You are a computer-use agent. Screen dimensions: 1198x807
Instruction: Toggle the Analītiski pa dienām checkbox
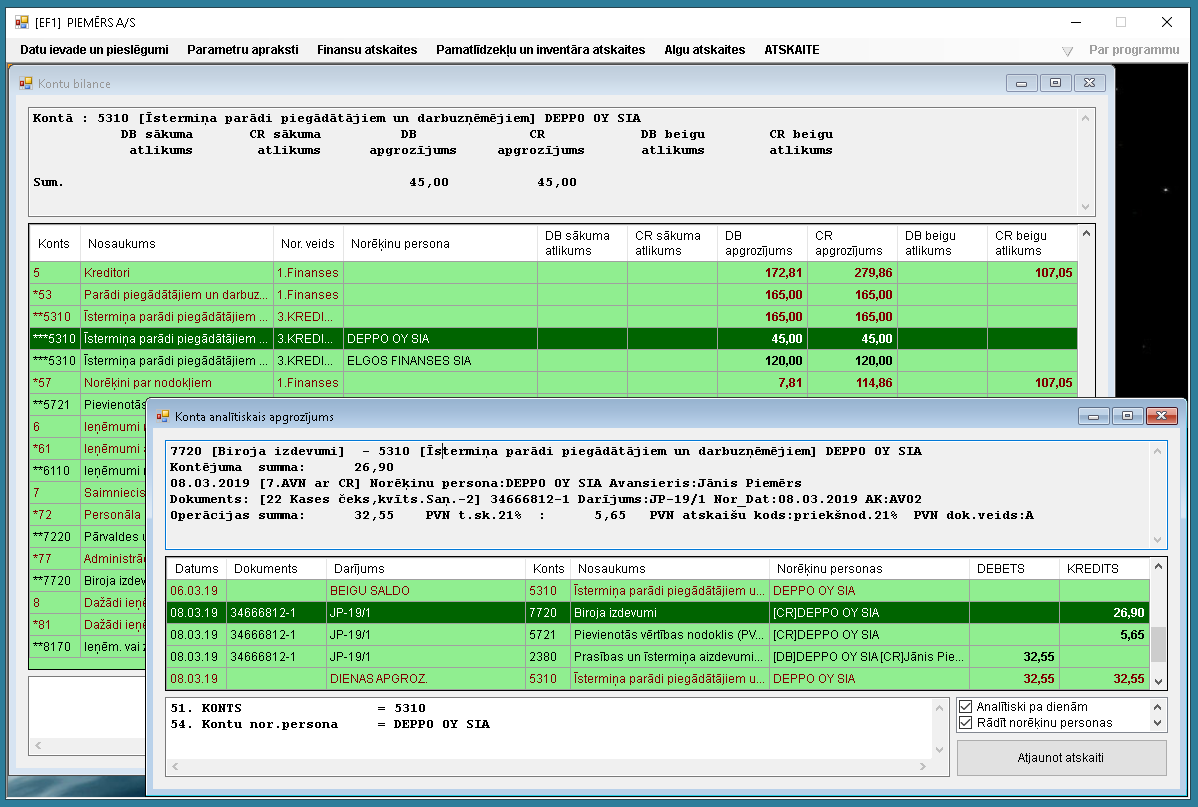point(966,707)
